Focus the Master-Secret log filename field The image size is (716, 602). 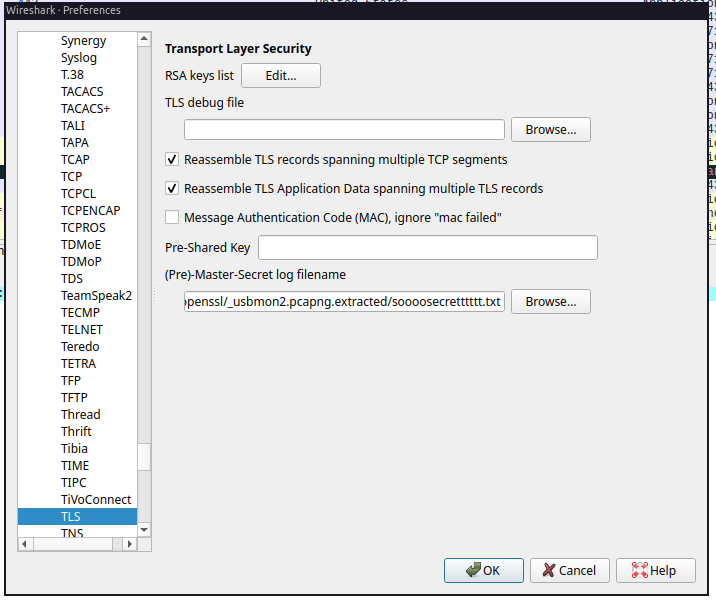pyautogui.click(x=344, y=301)
